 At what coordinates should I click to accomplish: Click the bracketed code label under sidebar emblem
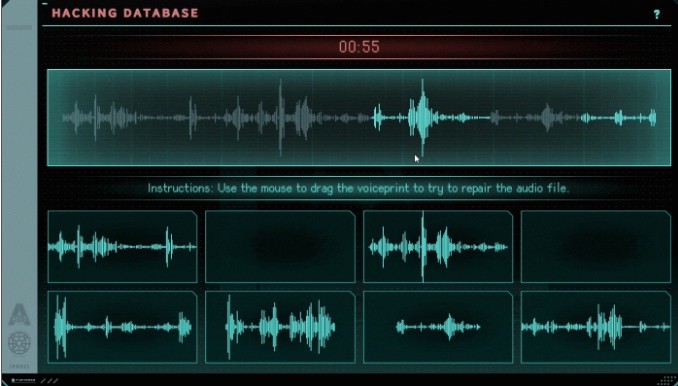point(19,367)
